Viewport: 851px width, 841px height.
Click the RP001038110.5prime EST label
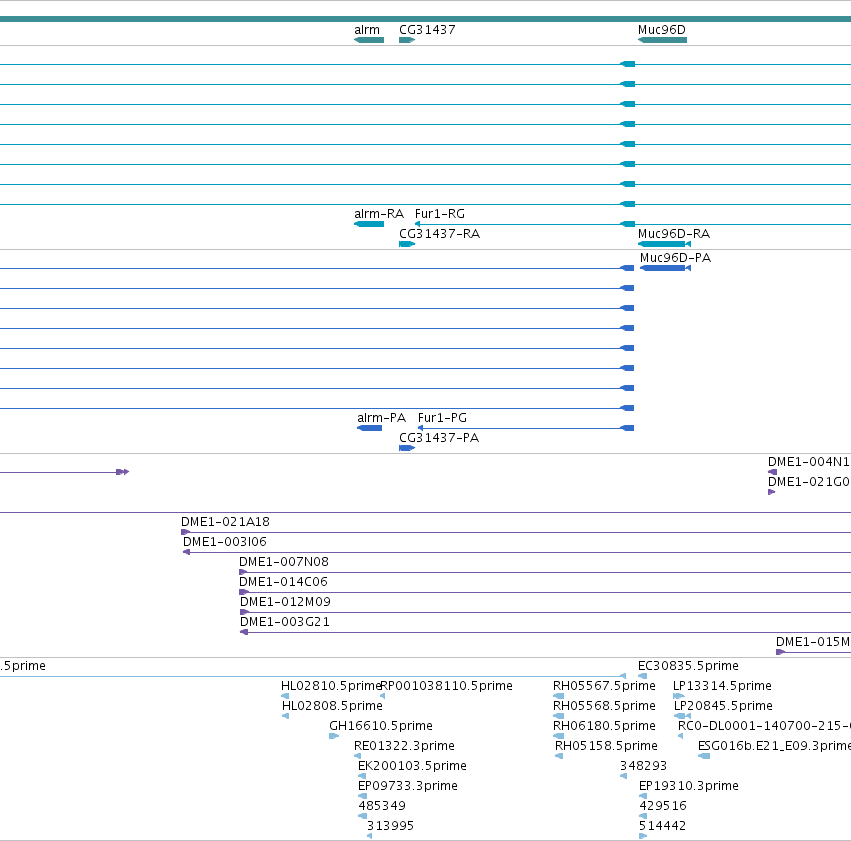coord(447,686)
